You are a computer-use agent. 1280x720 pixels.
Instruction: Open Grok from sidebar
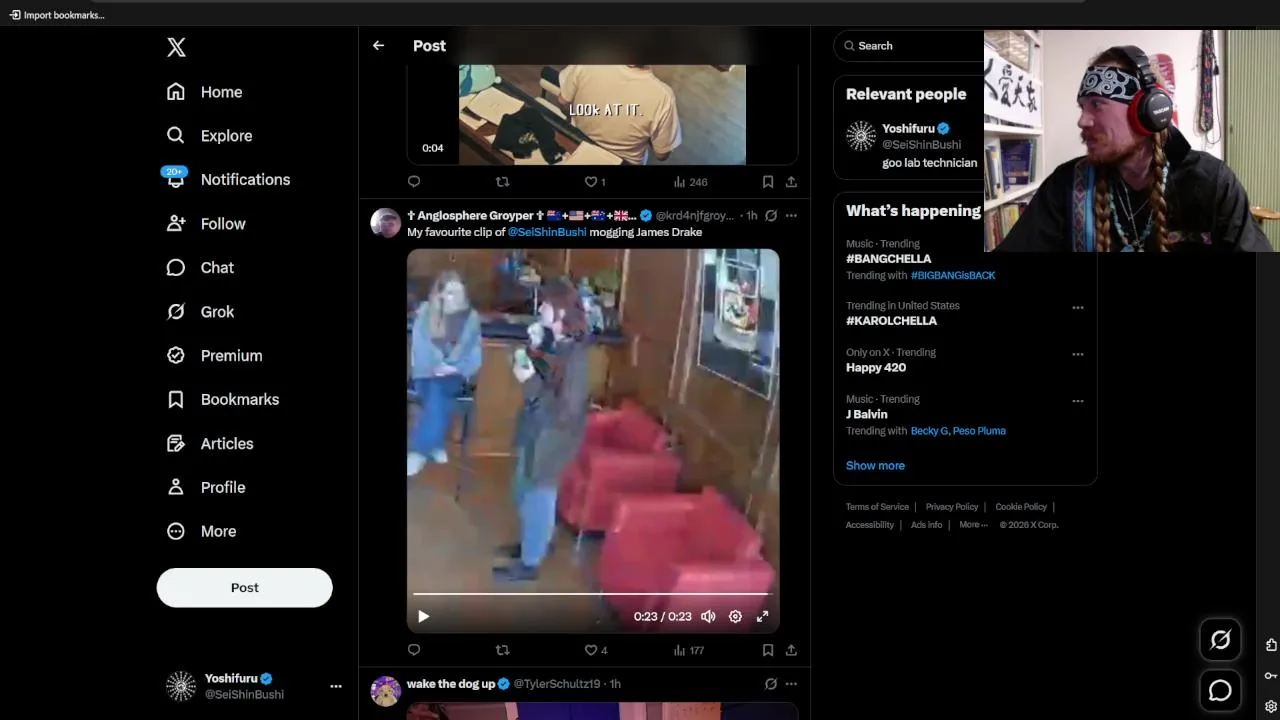pyautogui.click(x=200, y=312)
